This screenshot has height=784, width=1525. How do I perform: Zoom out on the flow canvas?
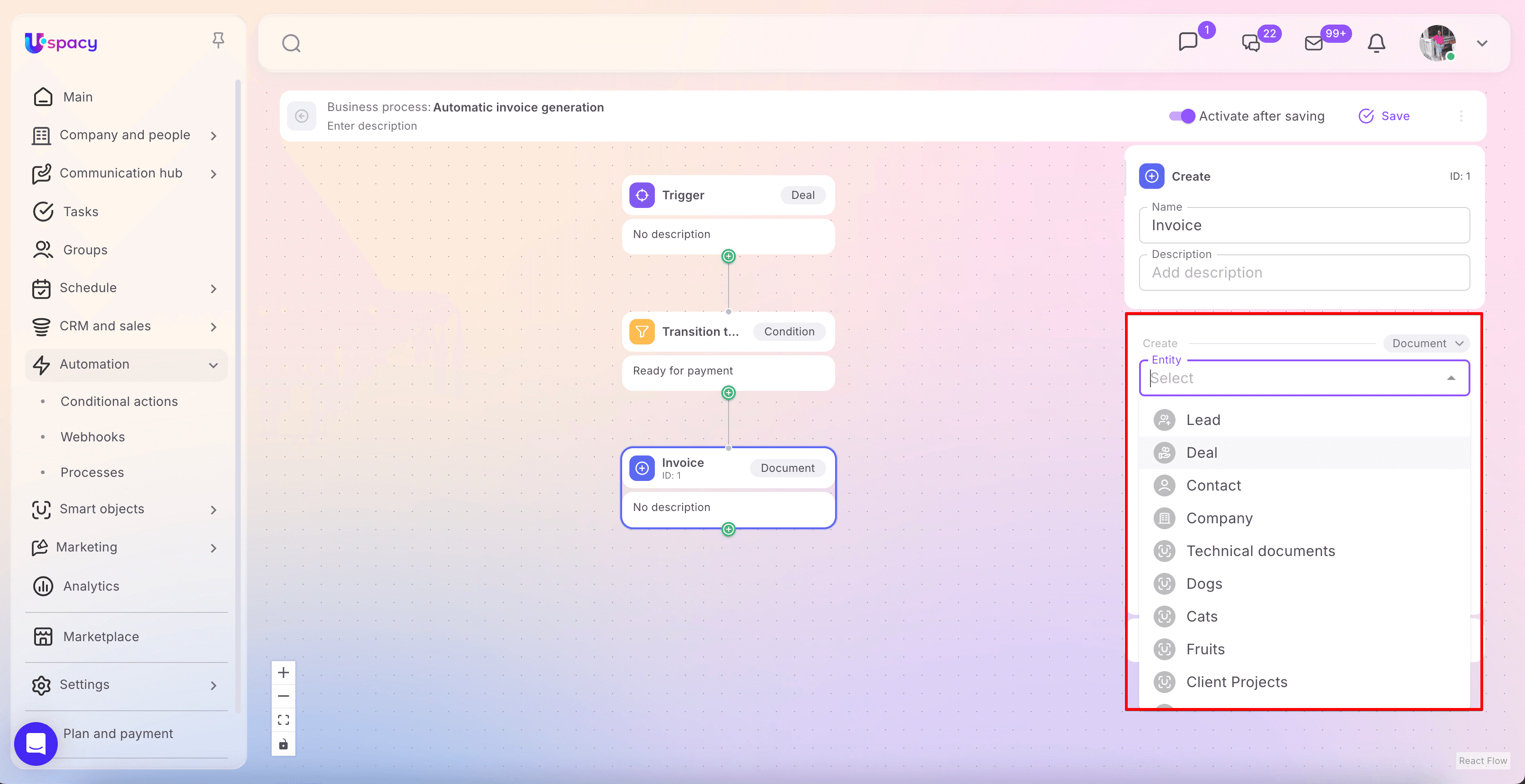[284, 696]
